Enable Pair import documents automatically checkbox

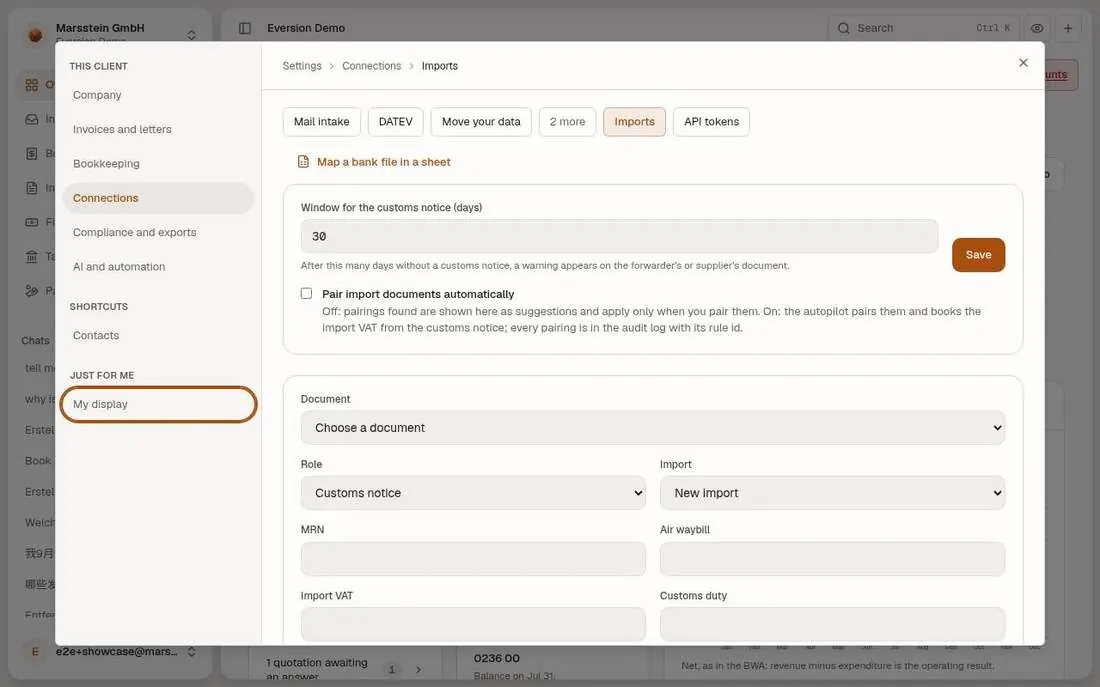click(x=307, y=293)
